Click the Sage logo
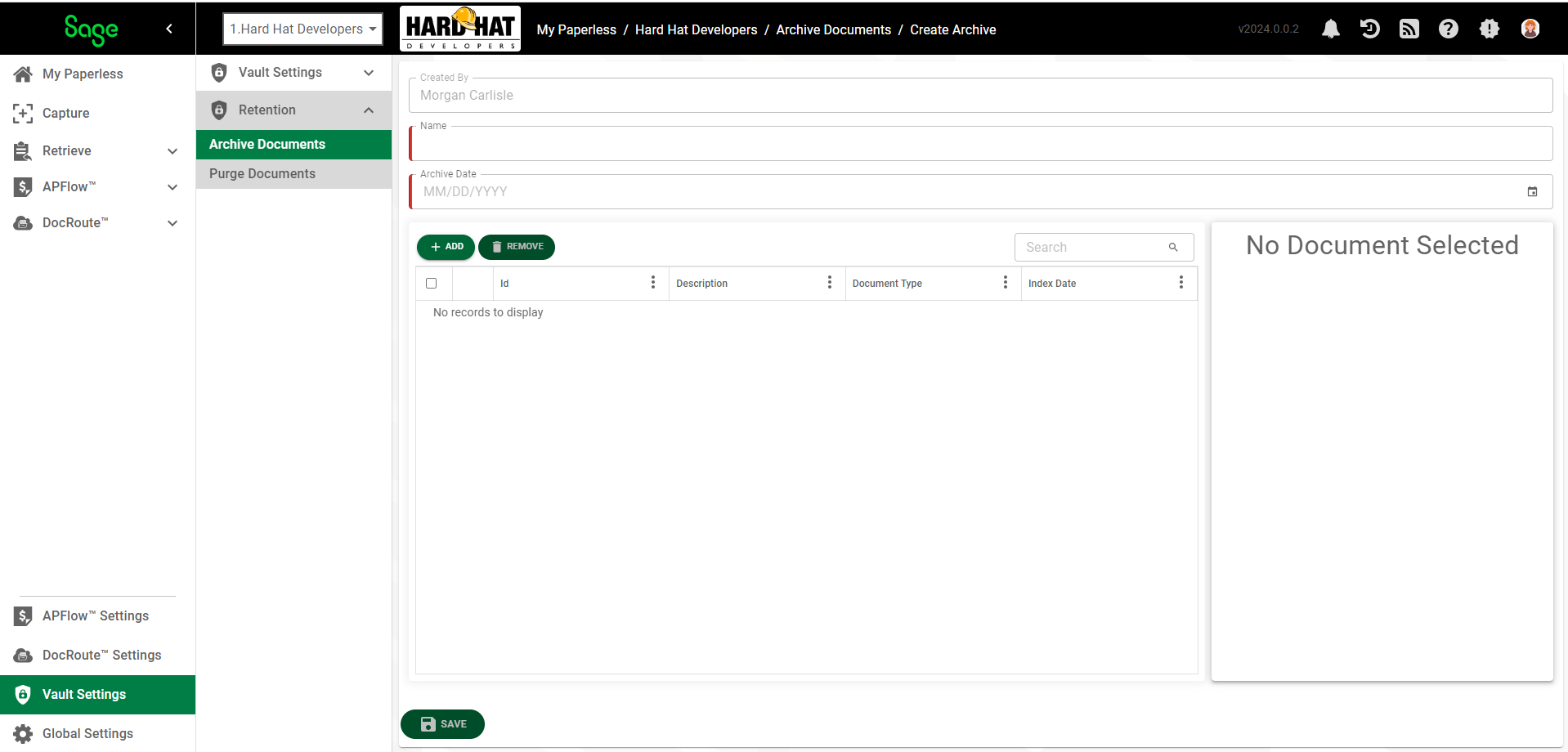The width and height of the screenshot is (1568, 752). (x=92, y=29)
